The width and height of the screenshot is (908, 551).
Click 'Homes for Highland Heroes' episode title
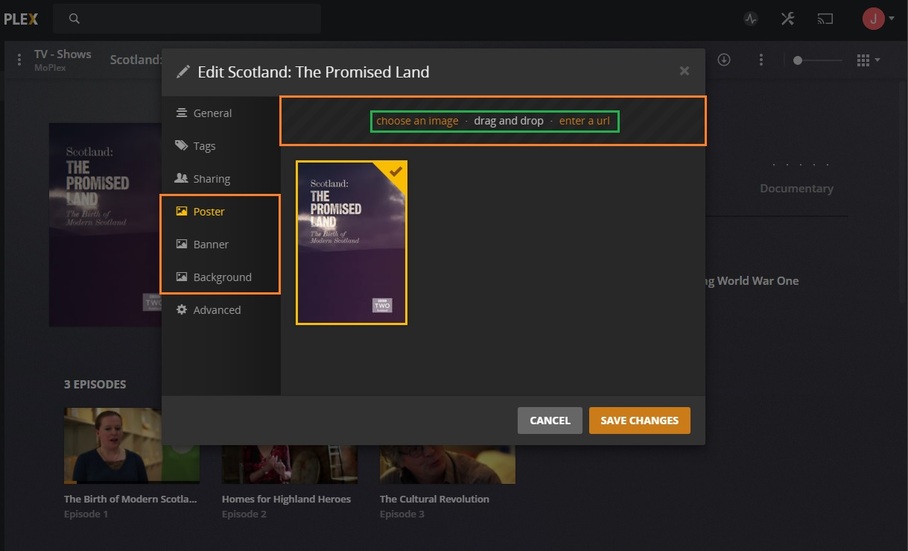286,499
